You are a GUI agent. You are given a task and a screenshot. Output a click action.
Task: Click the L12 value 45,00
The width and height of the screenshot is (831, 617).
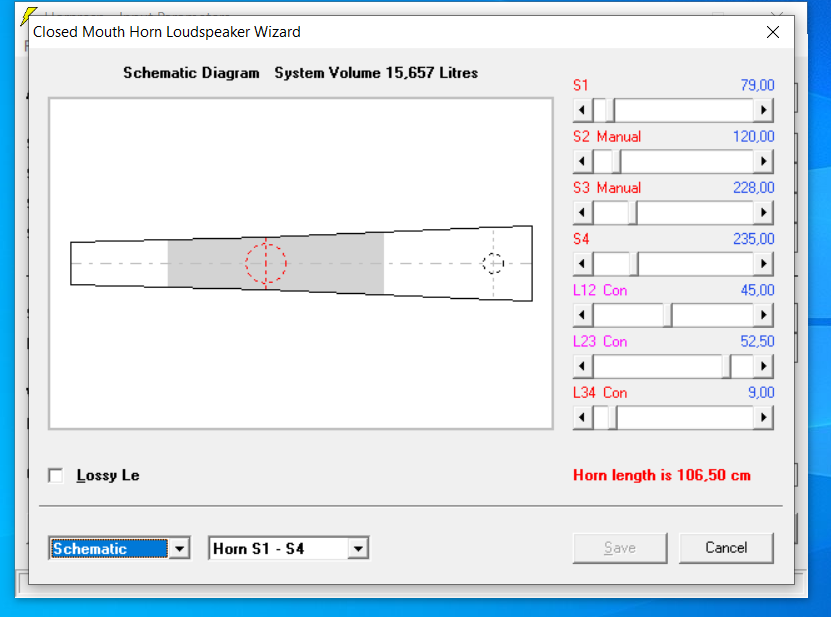pos(757,290)
